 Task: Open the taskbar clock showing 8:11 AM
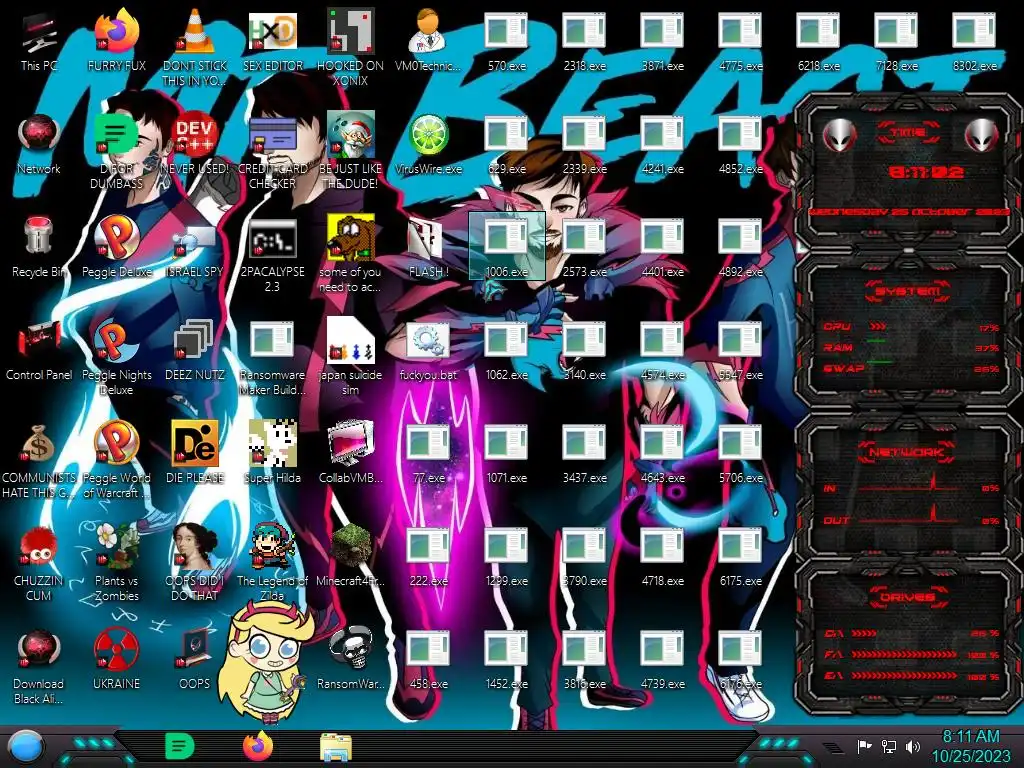pyautogui.click(x=971, y=746)
